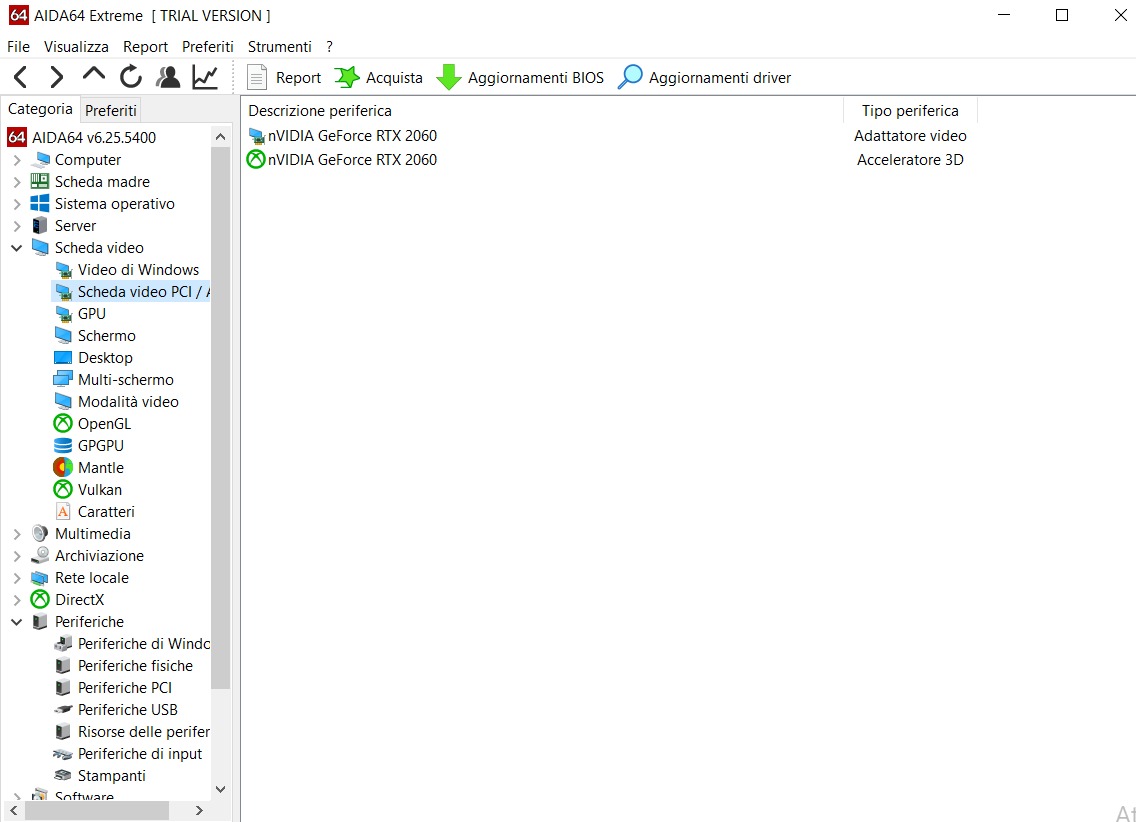
Task: Click the green Aggiornamenti BIOS download arrow
Action: pos(449,77)
